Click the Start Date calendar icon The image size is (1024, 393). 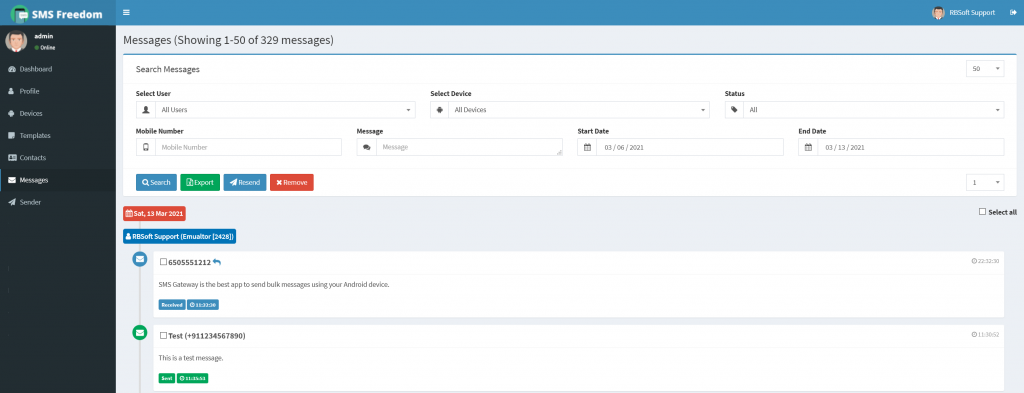tap(587, 148)
